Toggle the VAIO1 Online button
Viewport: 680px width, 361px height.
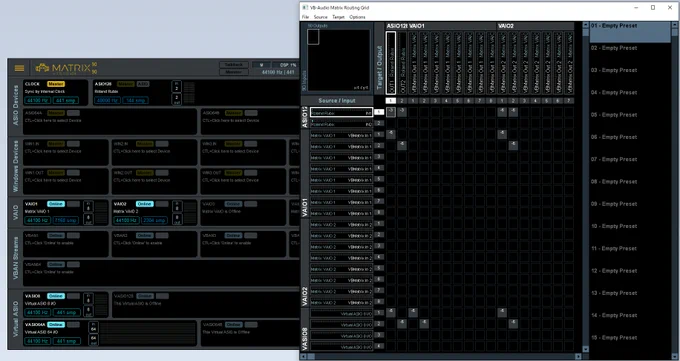point(56,204)
